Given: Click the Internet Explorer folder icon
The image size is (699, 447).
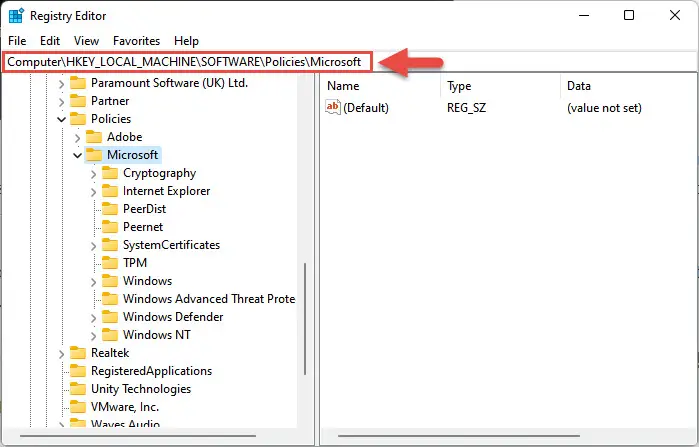Looking at the screenshot, I should point(110,191).
